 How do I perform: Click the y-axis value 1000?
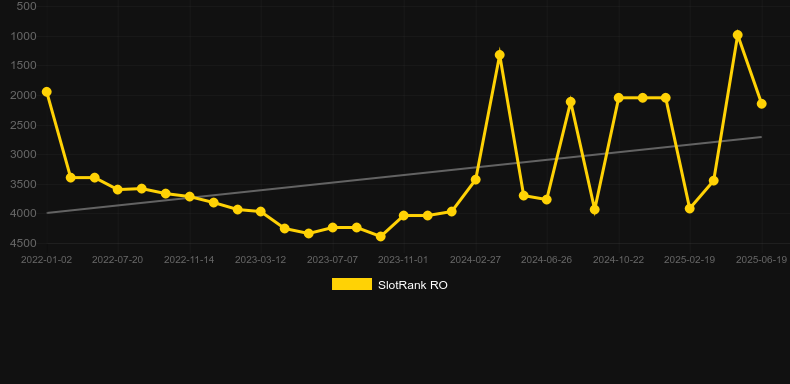23,36
